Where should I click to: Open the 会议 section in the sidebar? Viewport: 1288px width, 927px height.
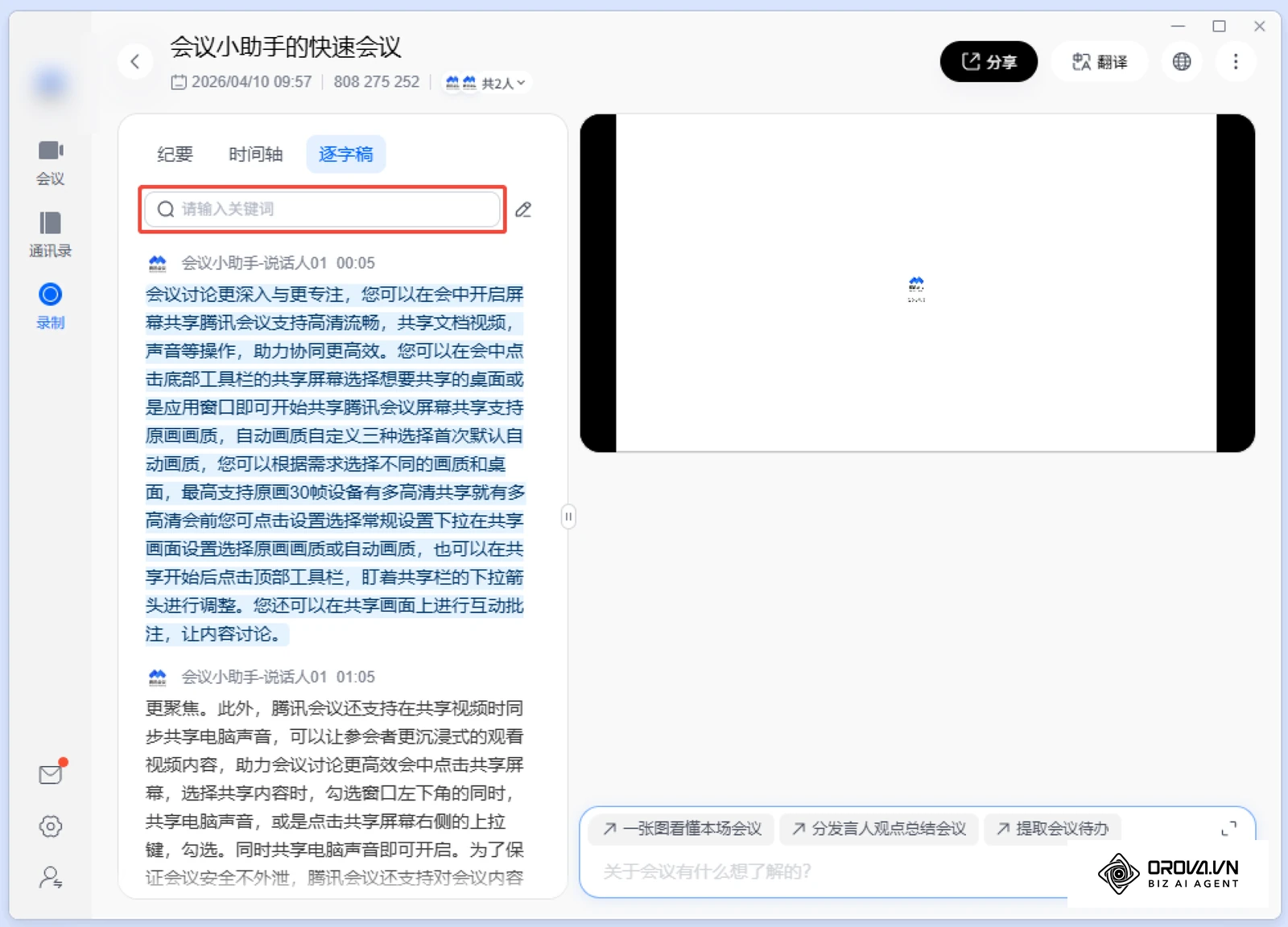coord(50,163)
